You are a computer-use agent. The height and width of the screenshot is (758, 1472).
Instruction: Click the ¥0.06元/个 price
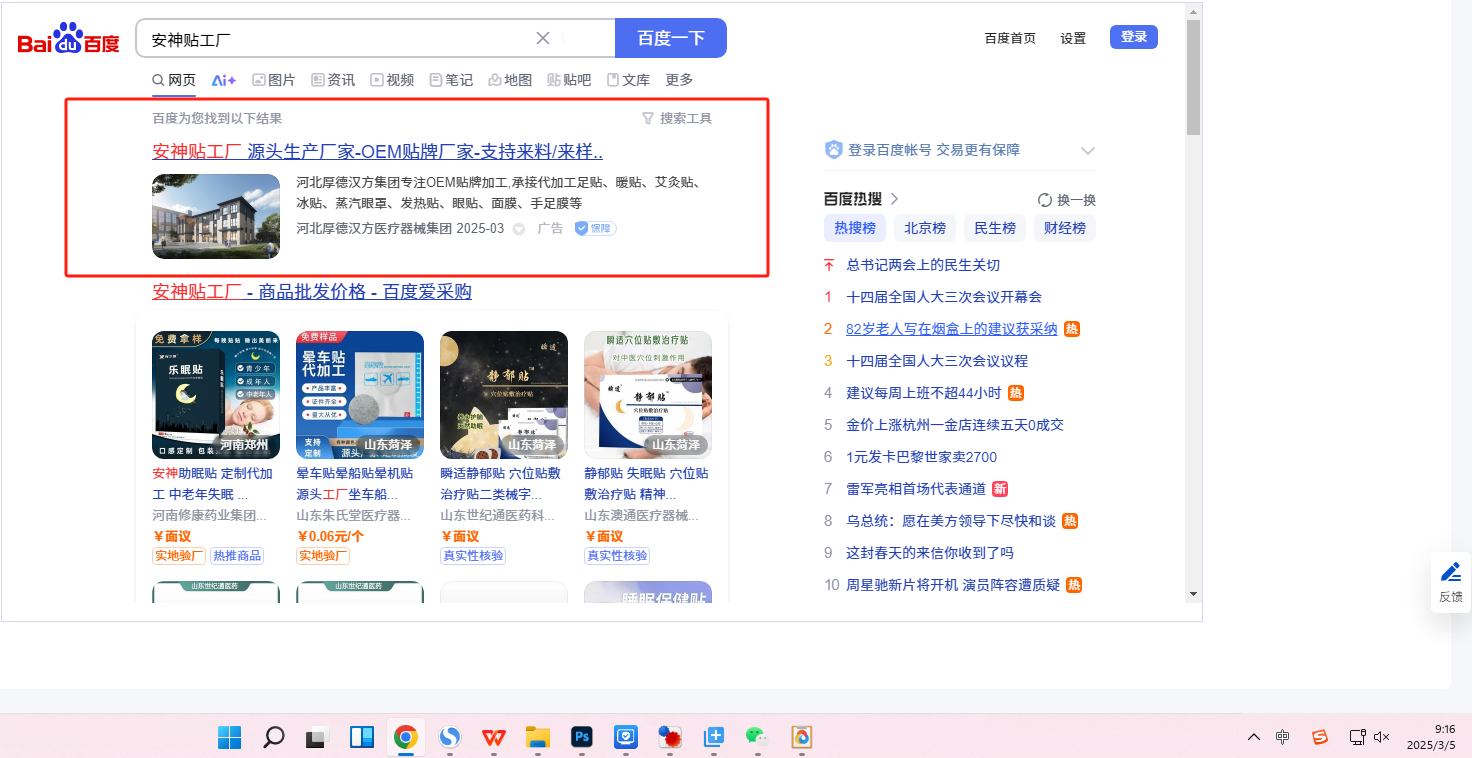click(x=331, y=536)
